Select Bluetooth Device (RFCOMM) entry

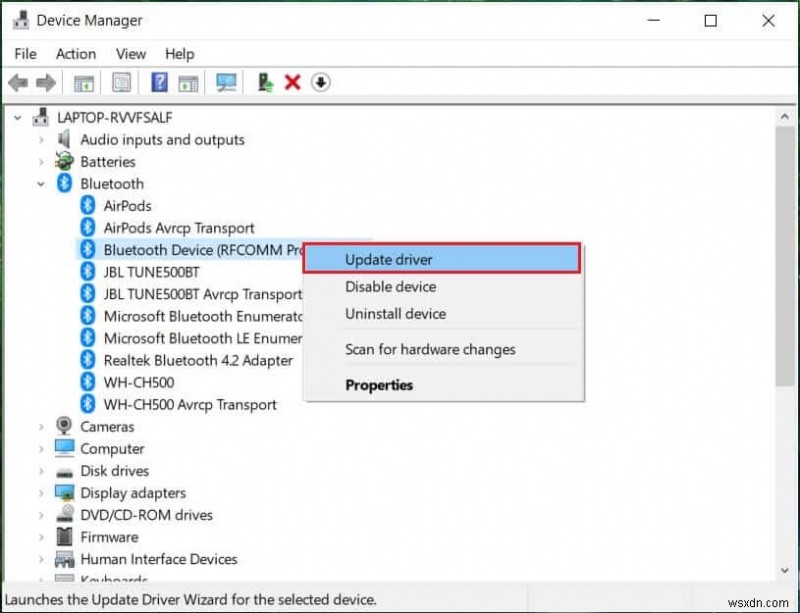[x=203, y=250]
